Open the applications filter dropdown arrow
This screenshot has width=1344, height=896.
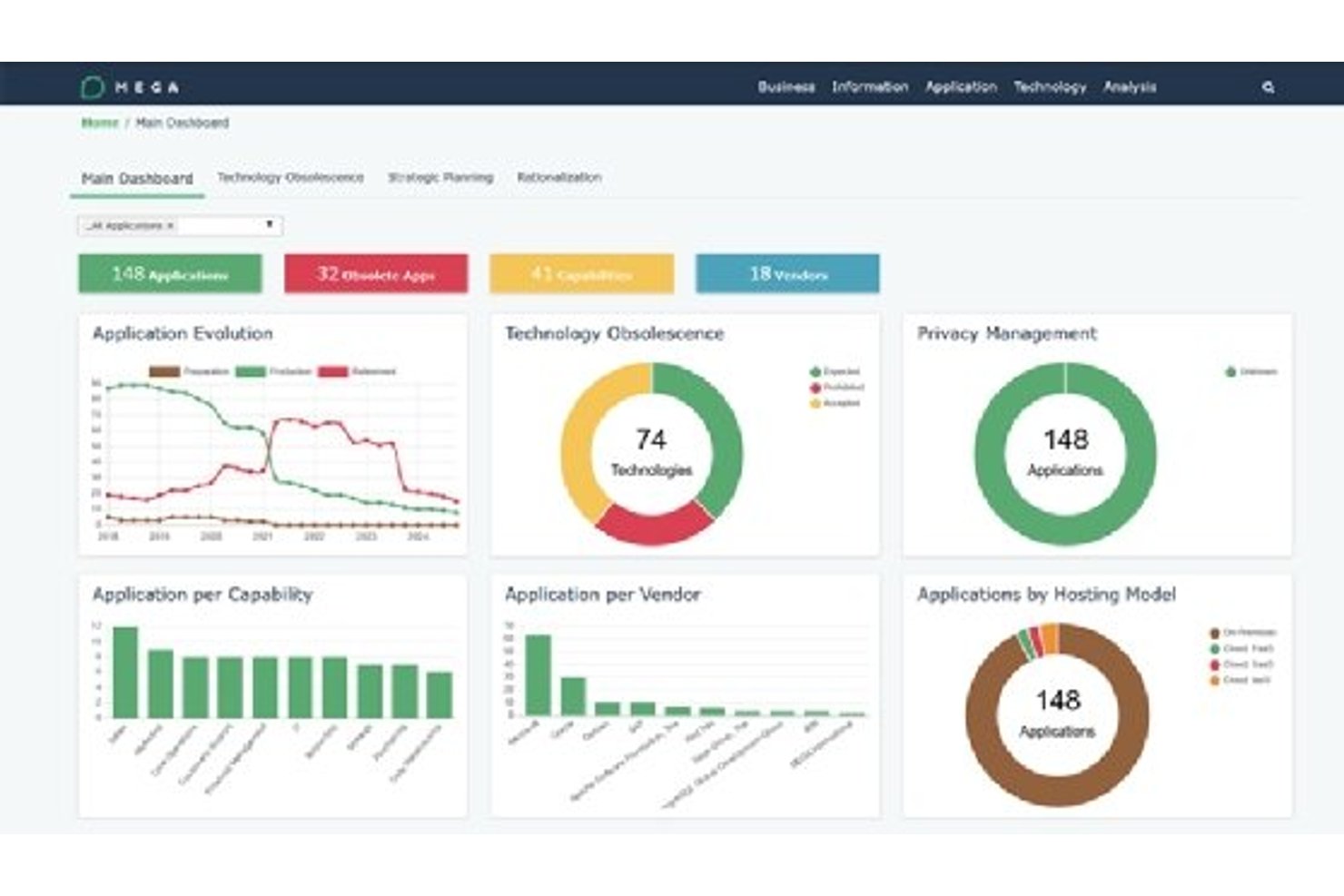pos(270,224)
